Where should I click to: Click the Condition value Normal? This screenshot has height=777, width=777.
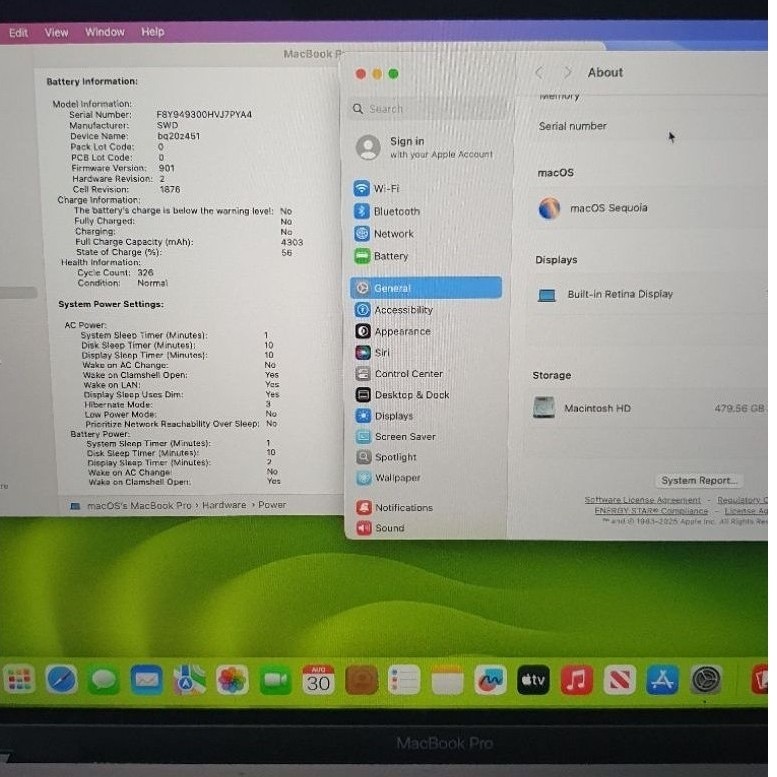coord(153,283)
